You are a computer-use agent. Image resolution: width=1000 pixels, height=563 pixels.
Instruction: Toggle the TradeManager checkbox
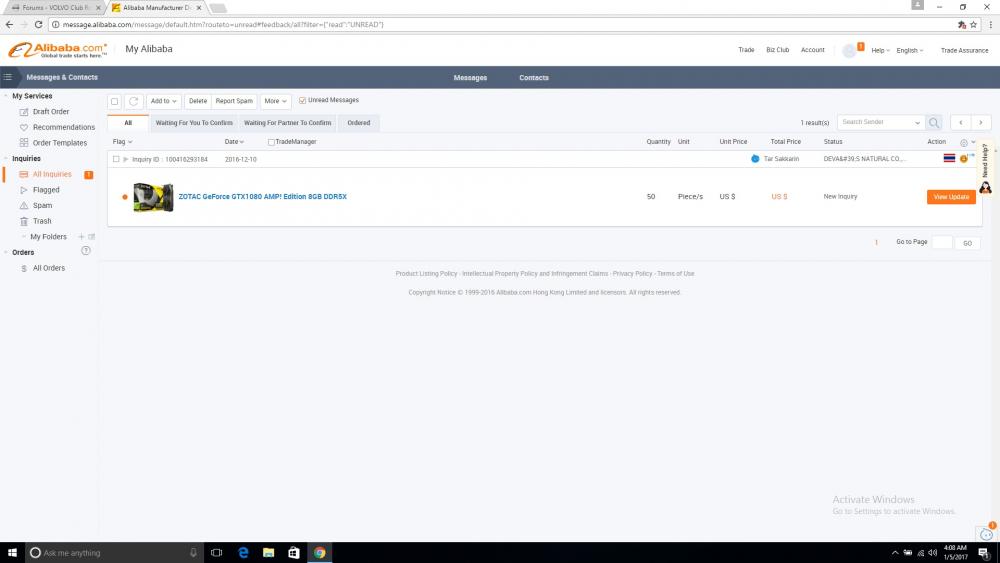click(x=271, y=142)
